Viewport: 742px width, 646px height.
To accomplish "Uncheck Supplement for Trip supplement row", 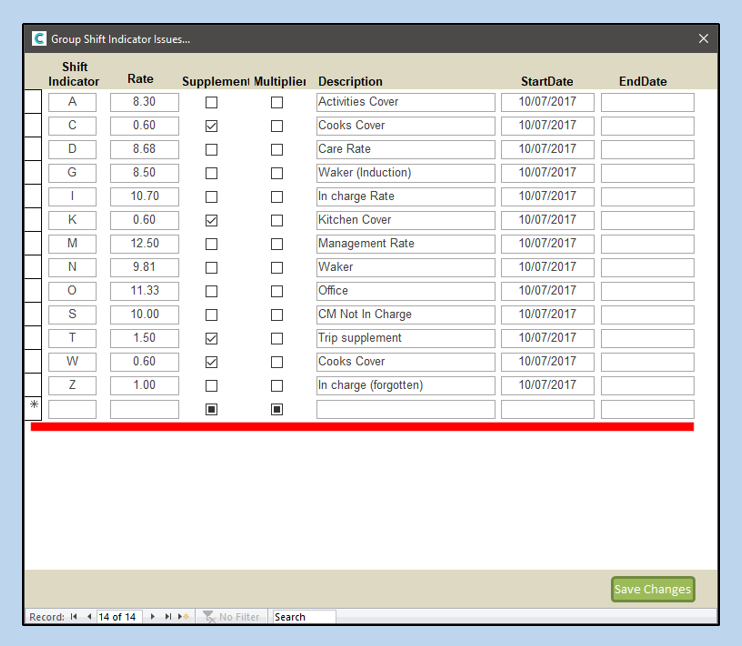I will 211,338.
